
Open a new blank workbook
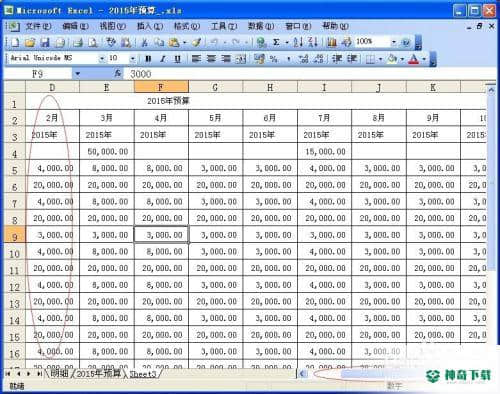(15, 42)
